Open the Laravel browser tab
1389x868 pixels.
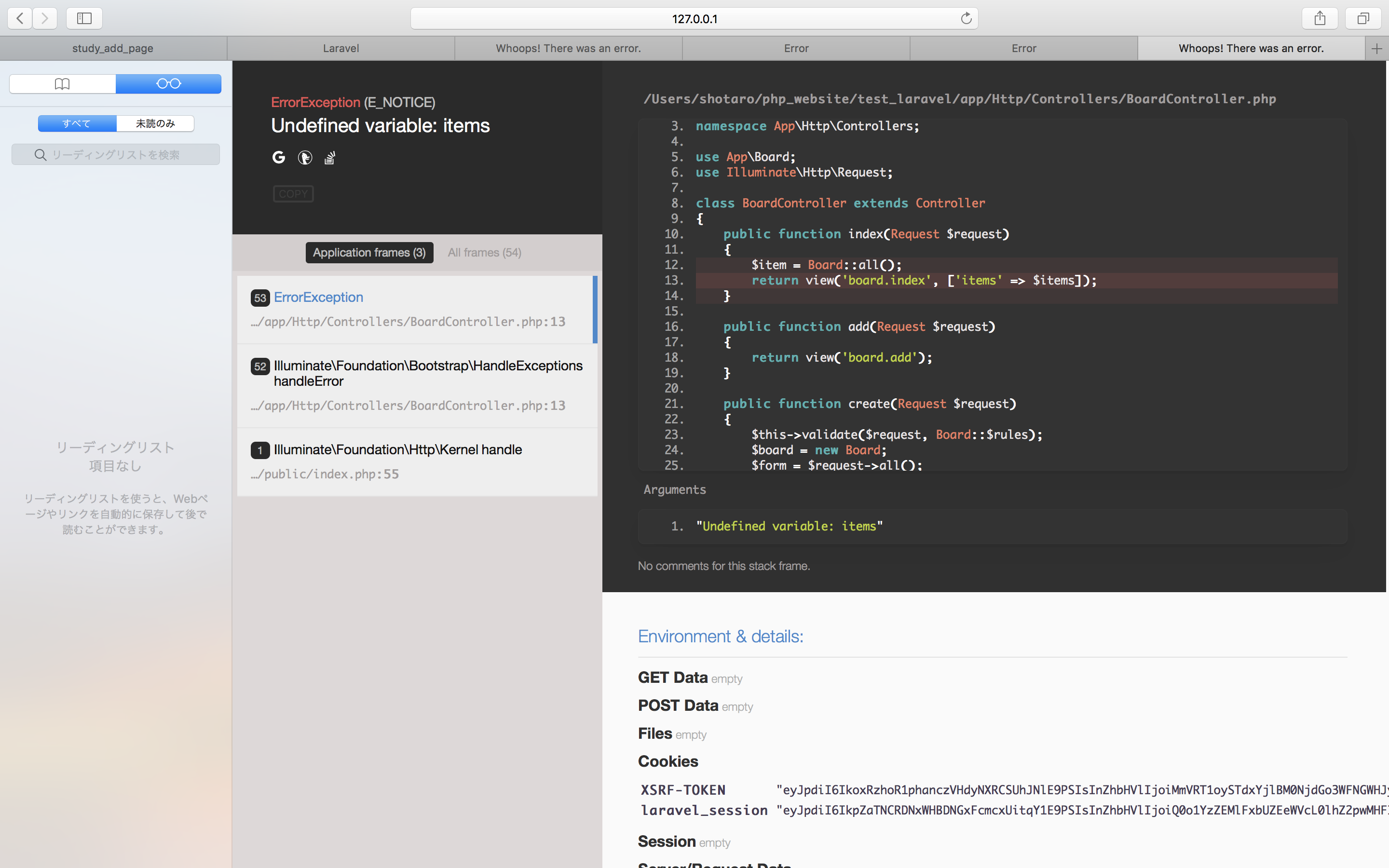pyautogui.click(x=341, y=49)
